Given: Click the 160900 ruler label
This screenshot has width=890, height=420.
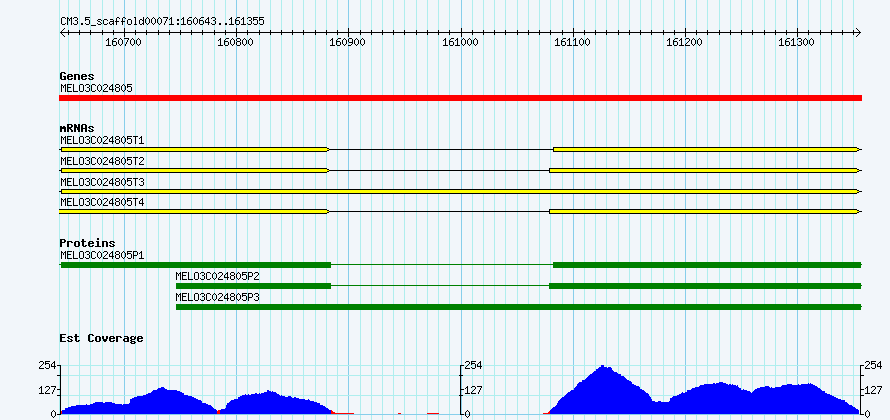Looking at the screenshot, I should point(349,43).
